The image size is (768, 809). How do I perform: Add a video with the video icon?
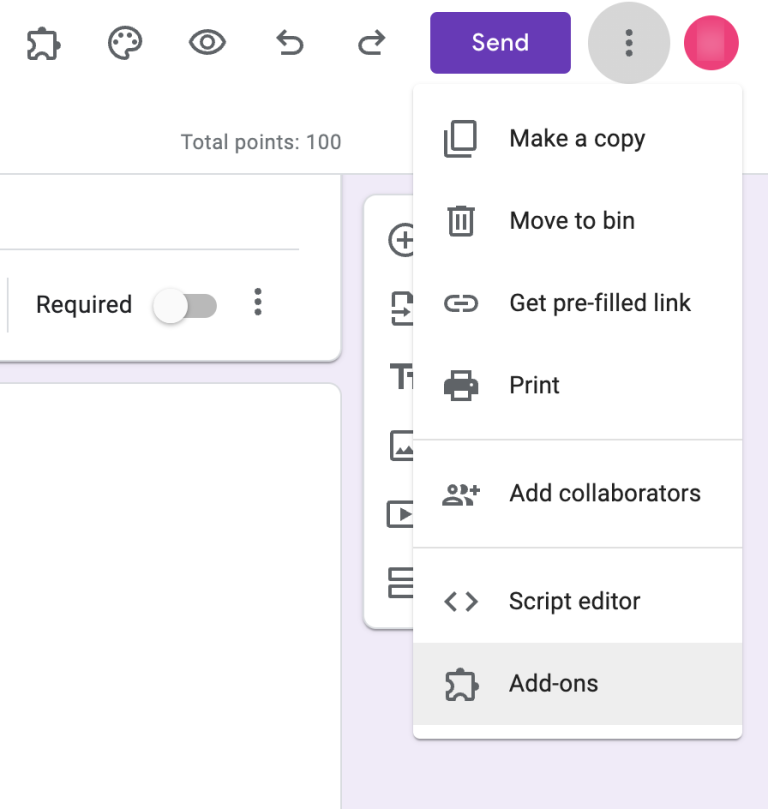404,515
